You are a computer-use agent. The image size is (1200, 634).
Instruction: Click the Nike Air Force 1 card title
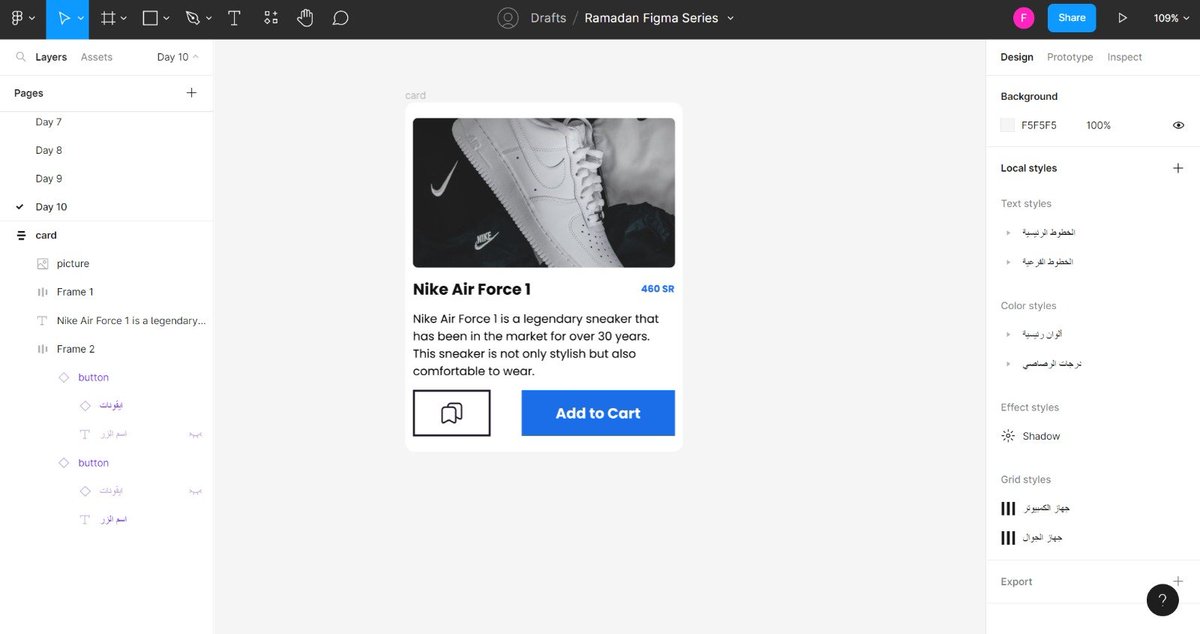pos(472,289)
